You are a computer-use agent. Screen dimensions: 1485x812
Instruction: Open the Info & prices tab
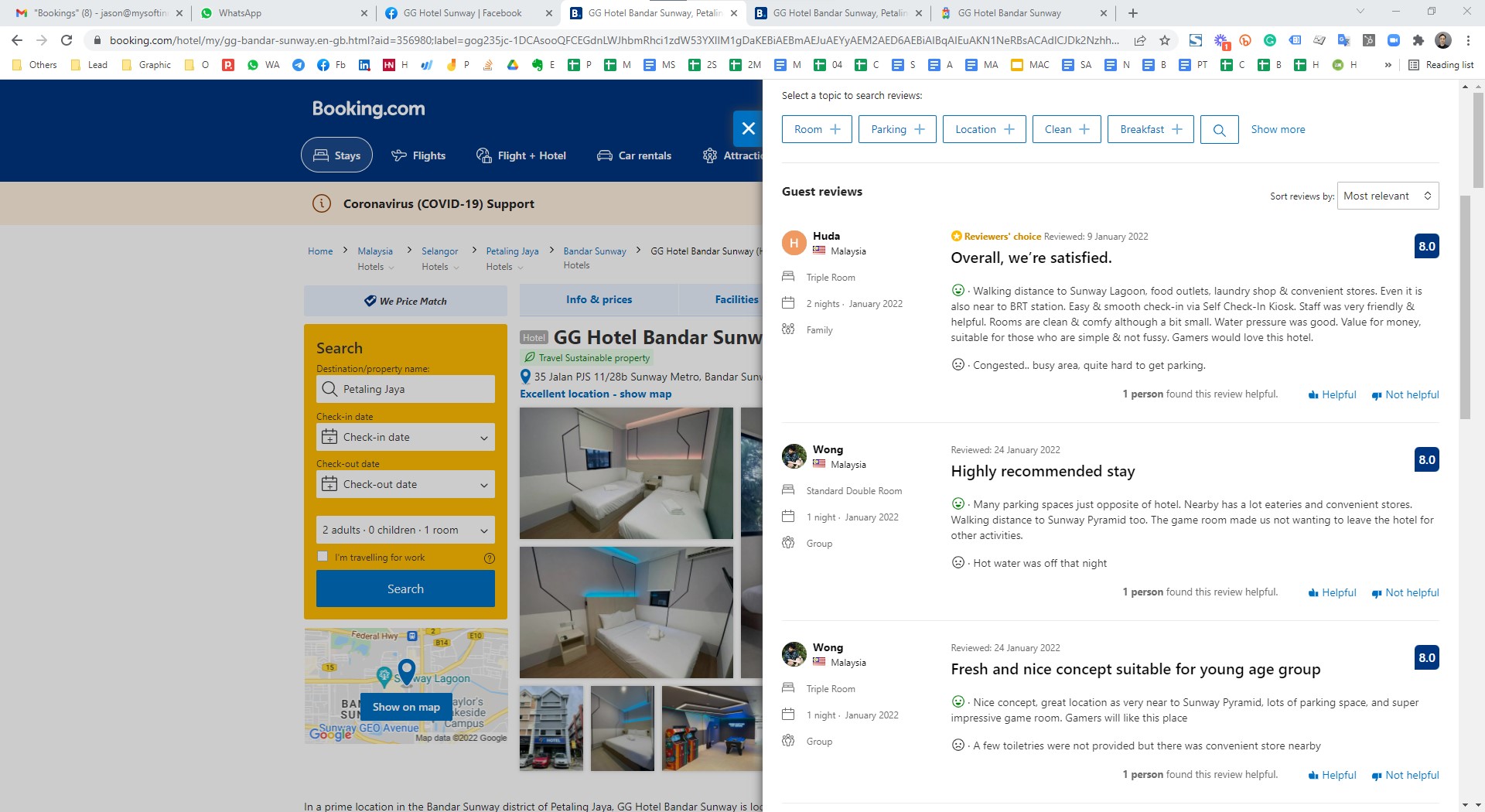[x=599, y=300]
